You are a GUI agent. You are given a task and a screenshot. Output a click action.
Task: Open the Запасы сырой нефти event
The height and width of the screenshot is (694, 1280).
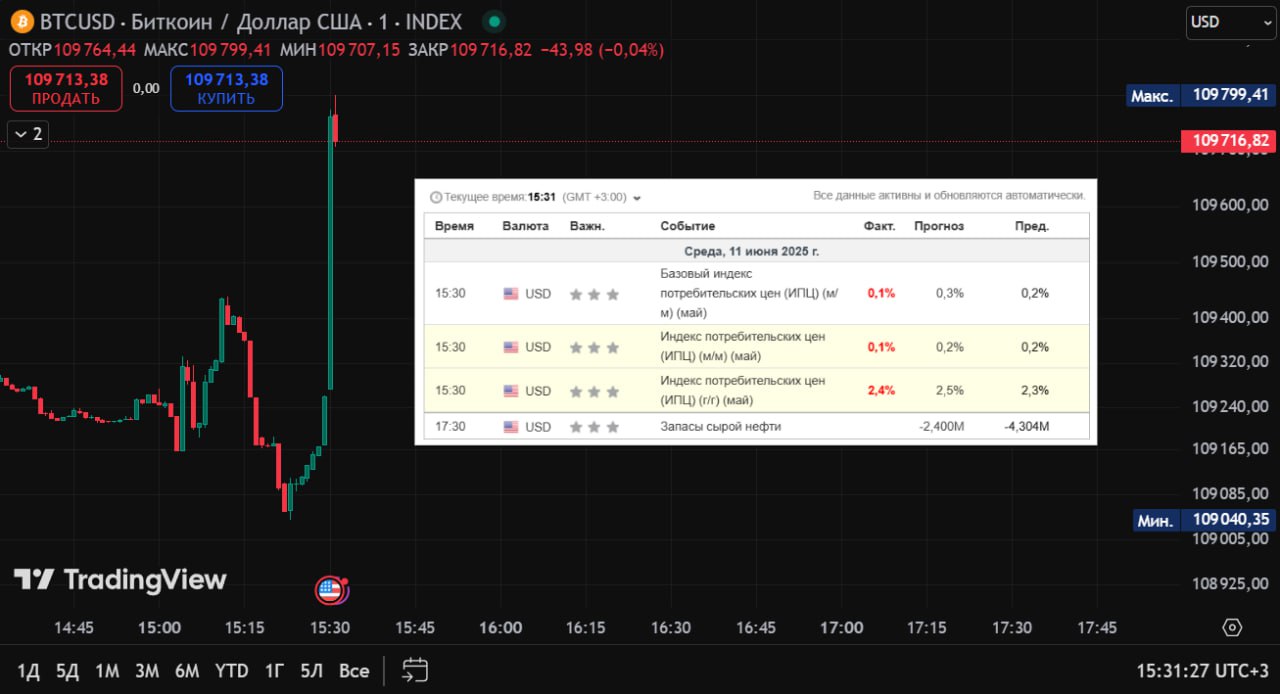tap(721, 427)
